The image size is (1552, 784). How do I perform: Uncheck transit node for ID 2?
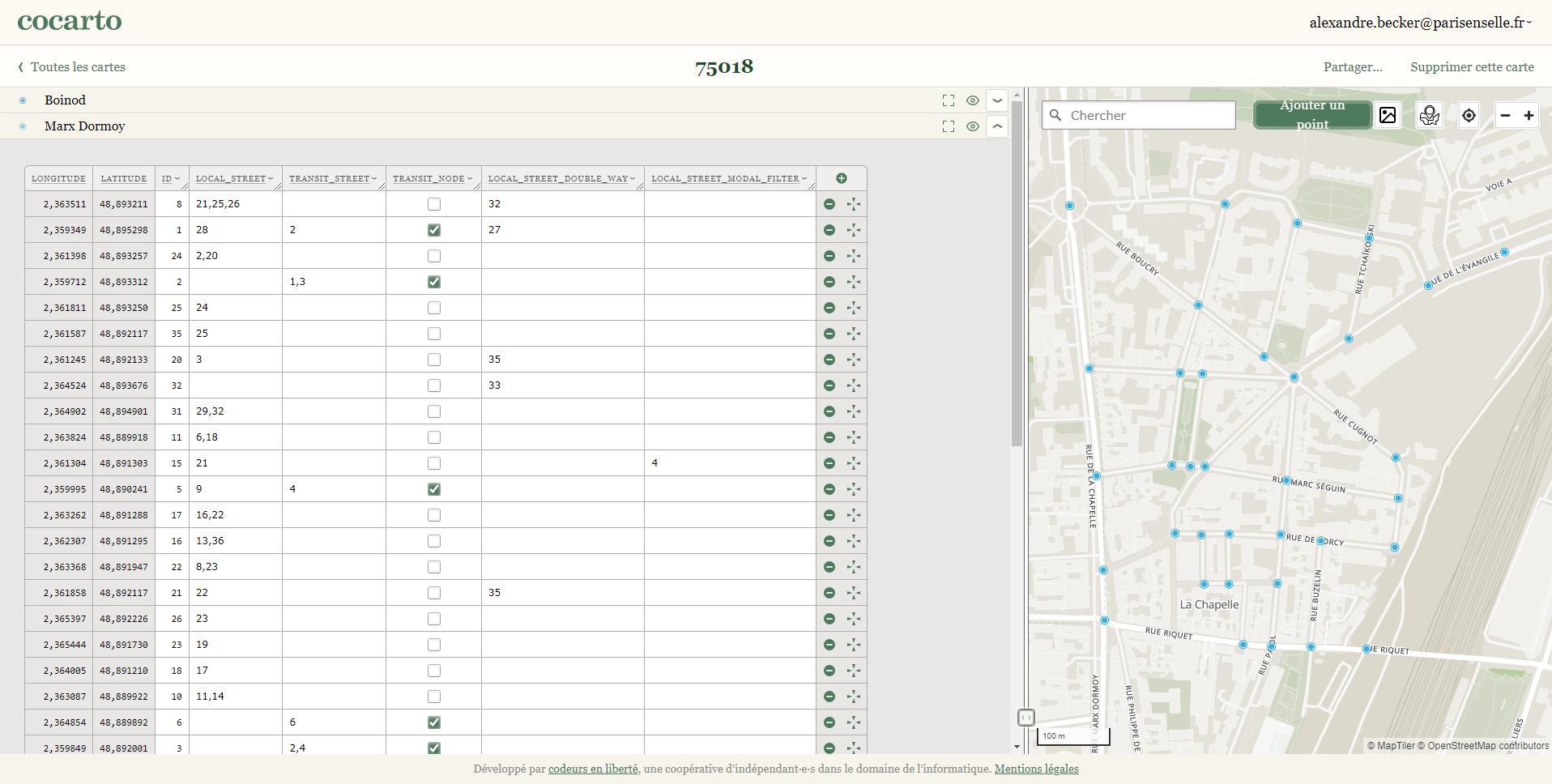coord(434,282)
